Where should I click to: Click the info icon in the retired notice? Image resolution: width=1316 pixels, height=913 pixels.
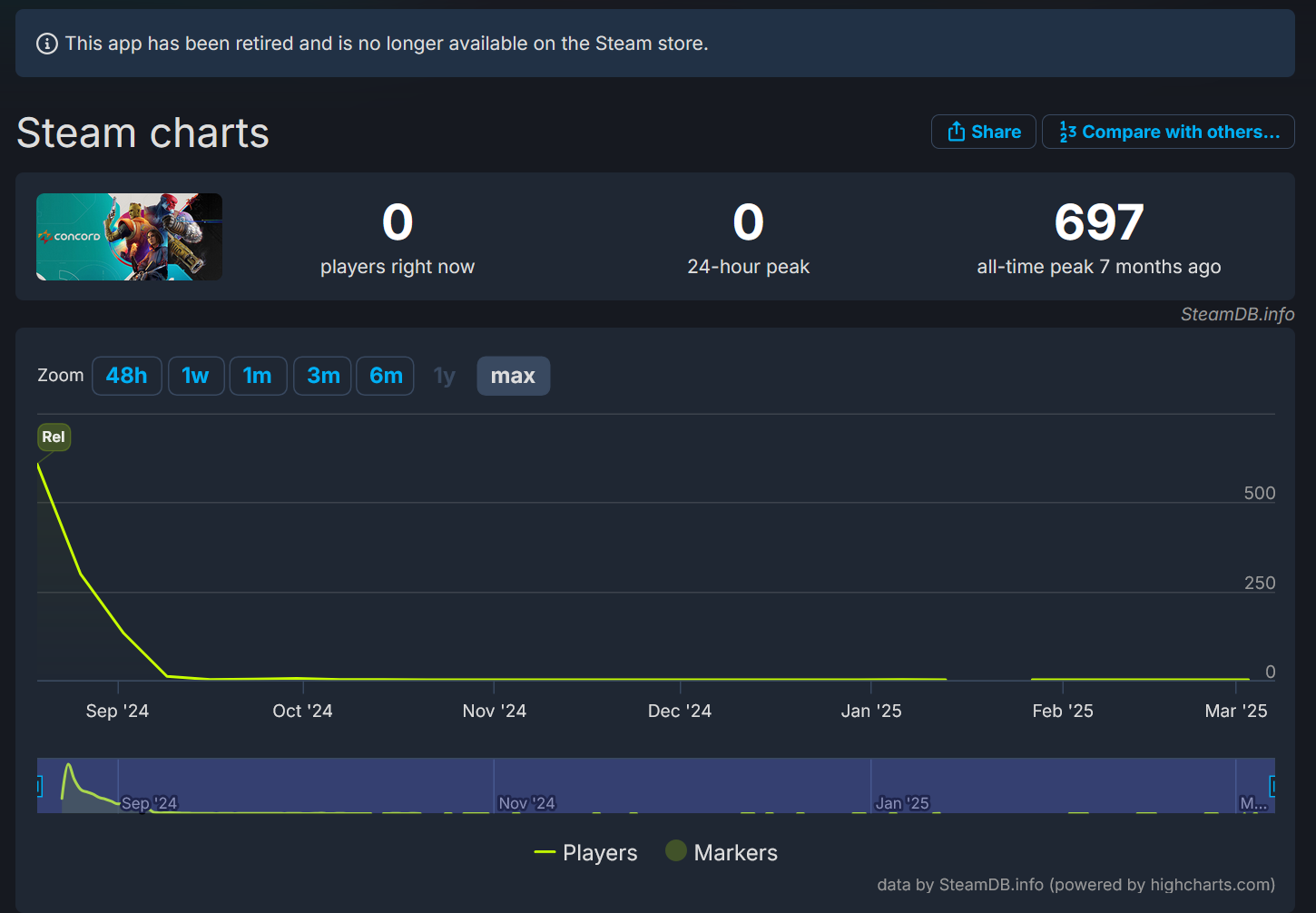point(47,44)
